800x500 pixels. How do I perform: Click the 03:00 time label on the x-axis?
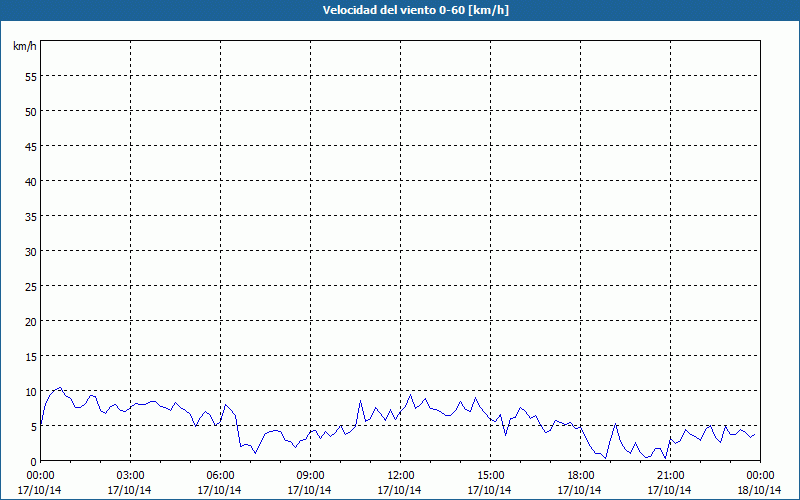click(130, 475)
